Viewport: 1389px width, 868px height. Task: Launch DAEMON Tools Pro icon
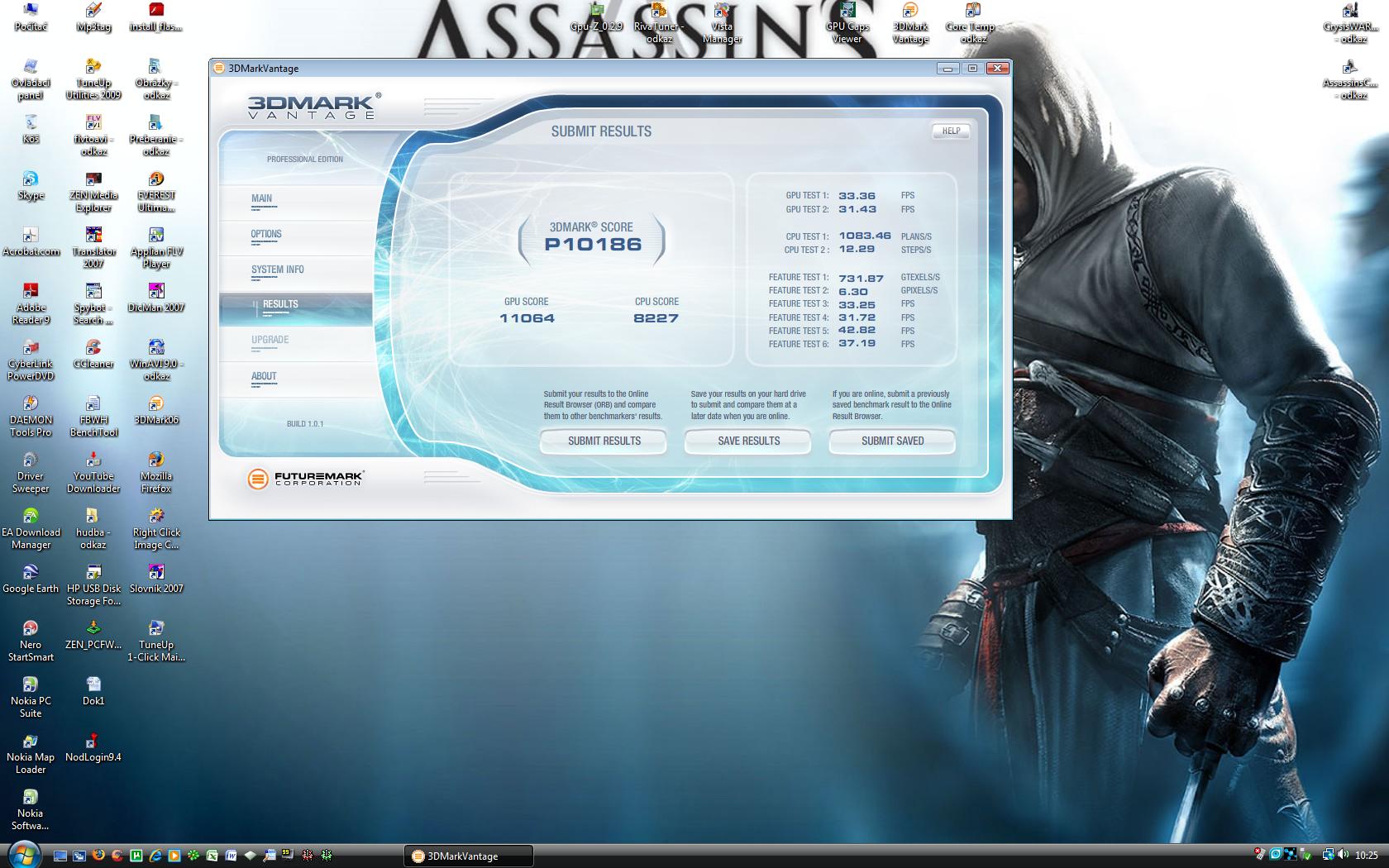pos(31,417)
